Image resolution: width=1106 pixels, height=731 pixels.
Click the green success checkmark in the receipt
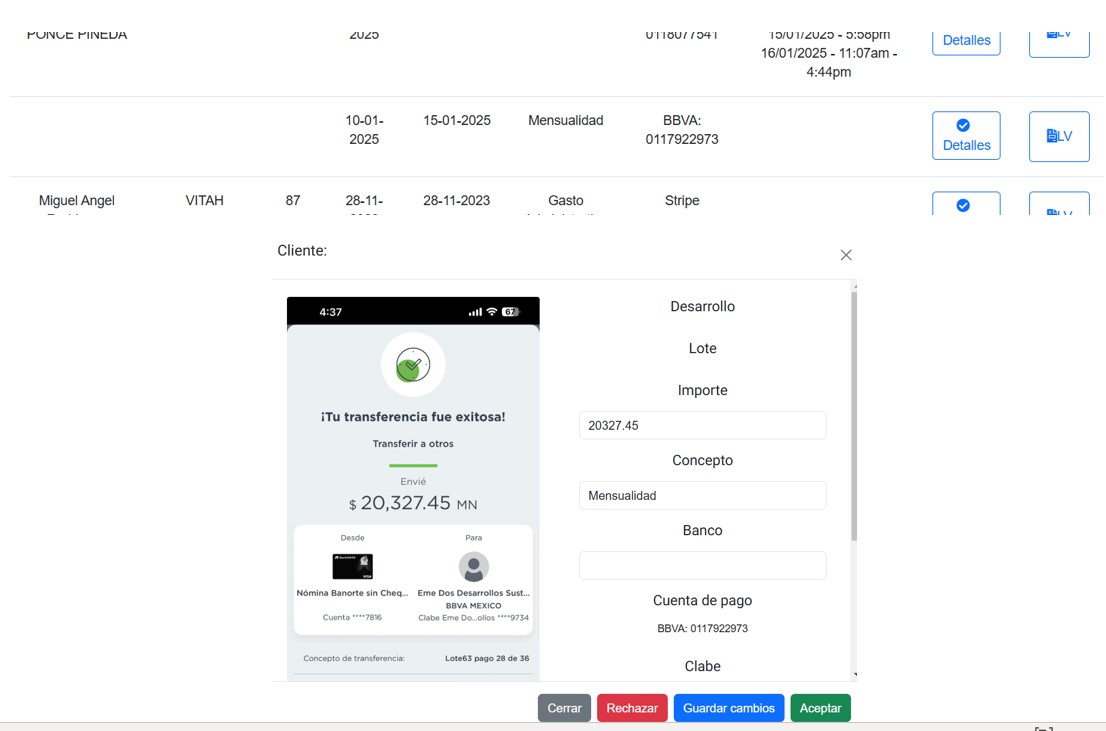click(x=412, y=365)
